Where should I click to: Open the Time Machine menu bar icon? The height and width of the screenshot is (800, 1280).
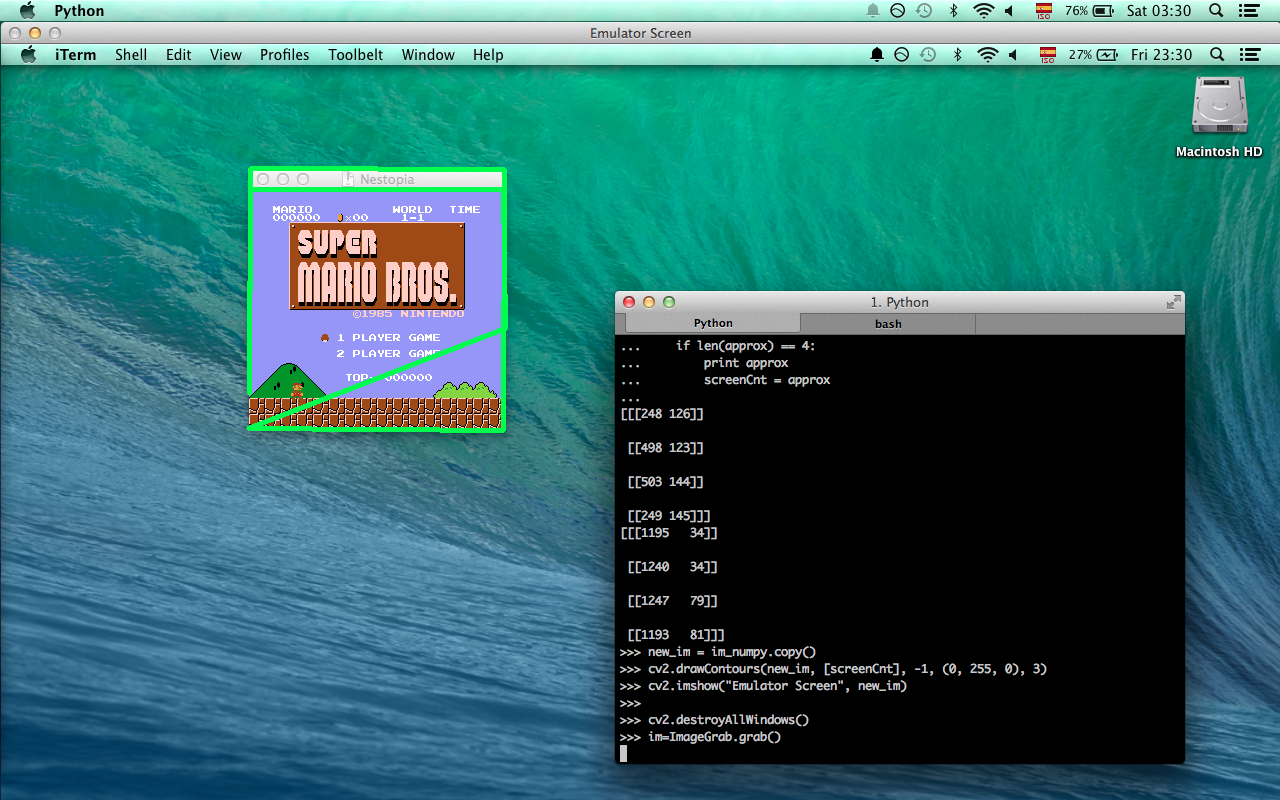click(x=927, y=55)
